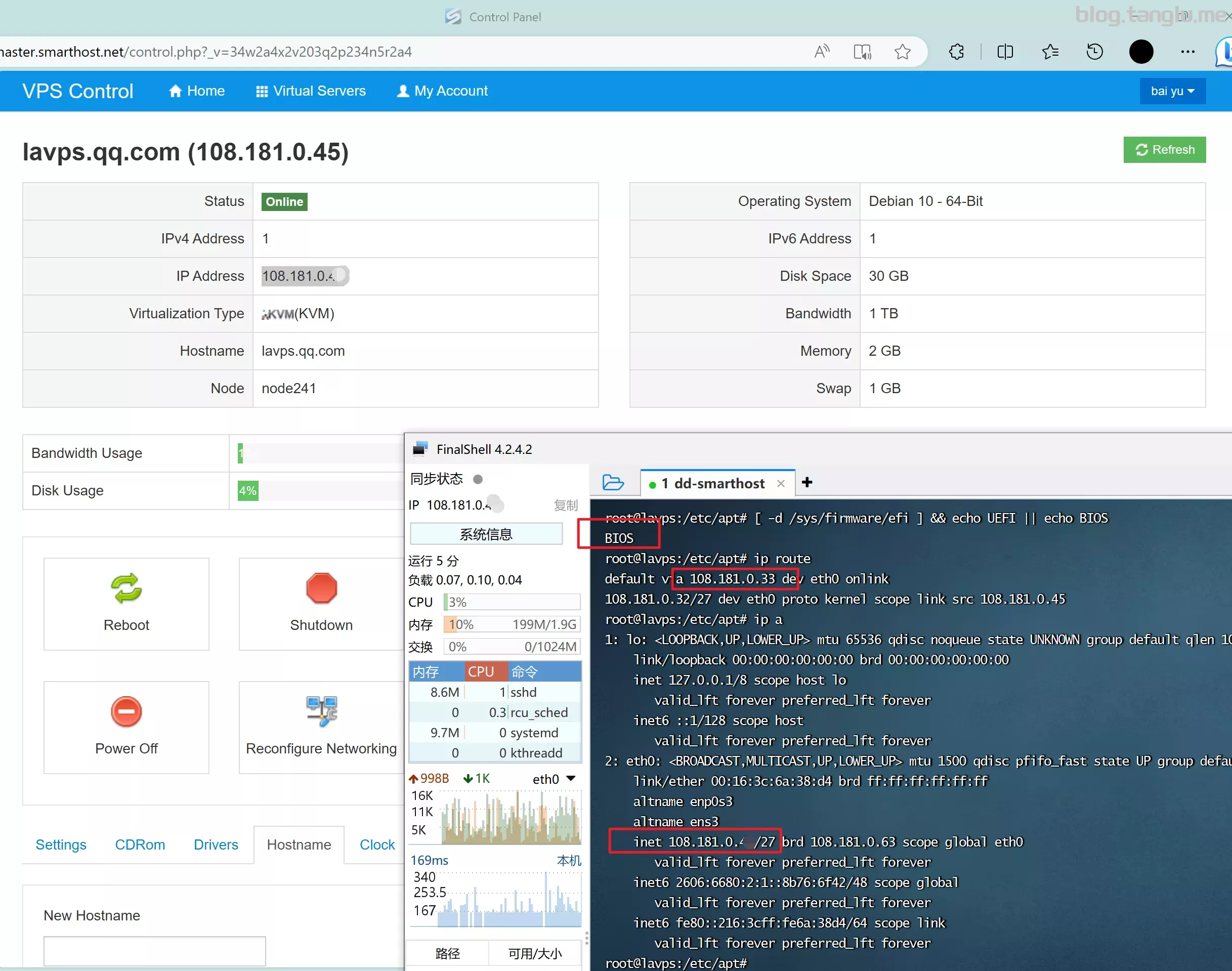Click the green Refresh button

1164,149
